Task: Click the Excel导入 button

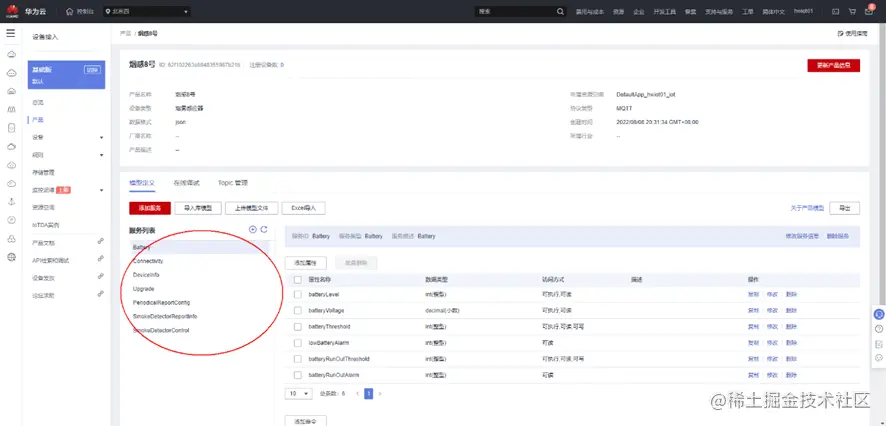Action: [303, 208]
